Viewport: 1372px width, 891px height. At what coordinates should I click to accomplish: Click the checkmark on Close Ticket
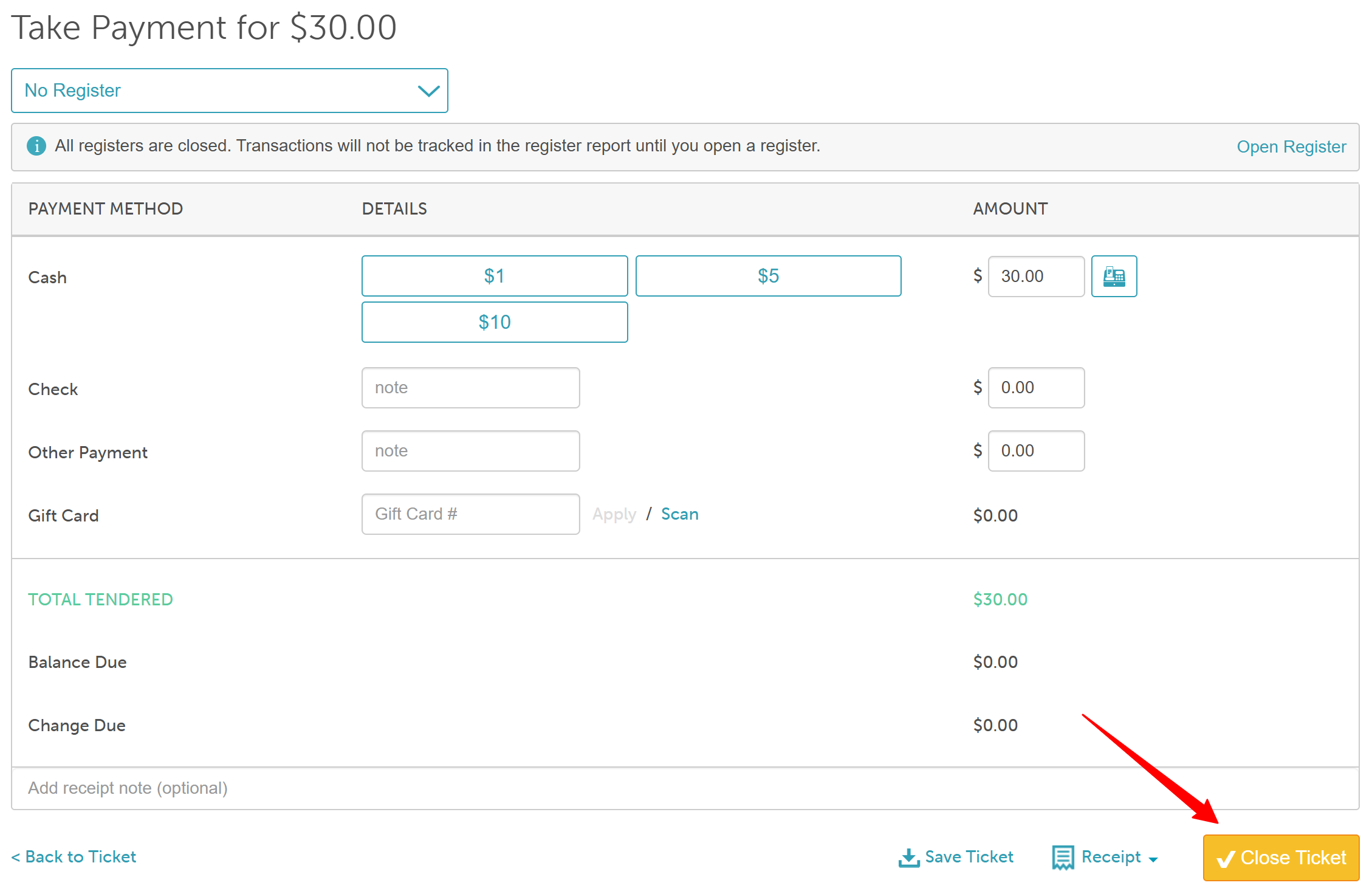pyautogui.click(x=1225, y=858)
